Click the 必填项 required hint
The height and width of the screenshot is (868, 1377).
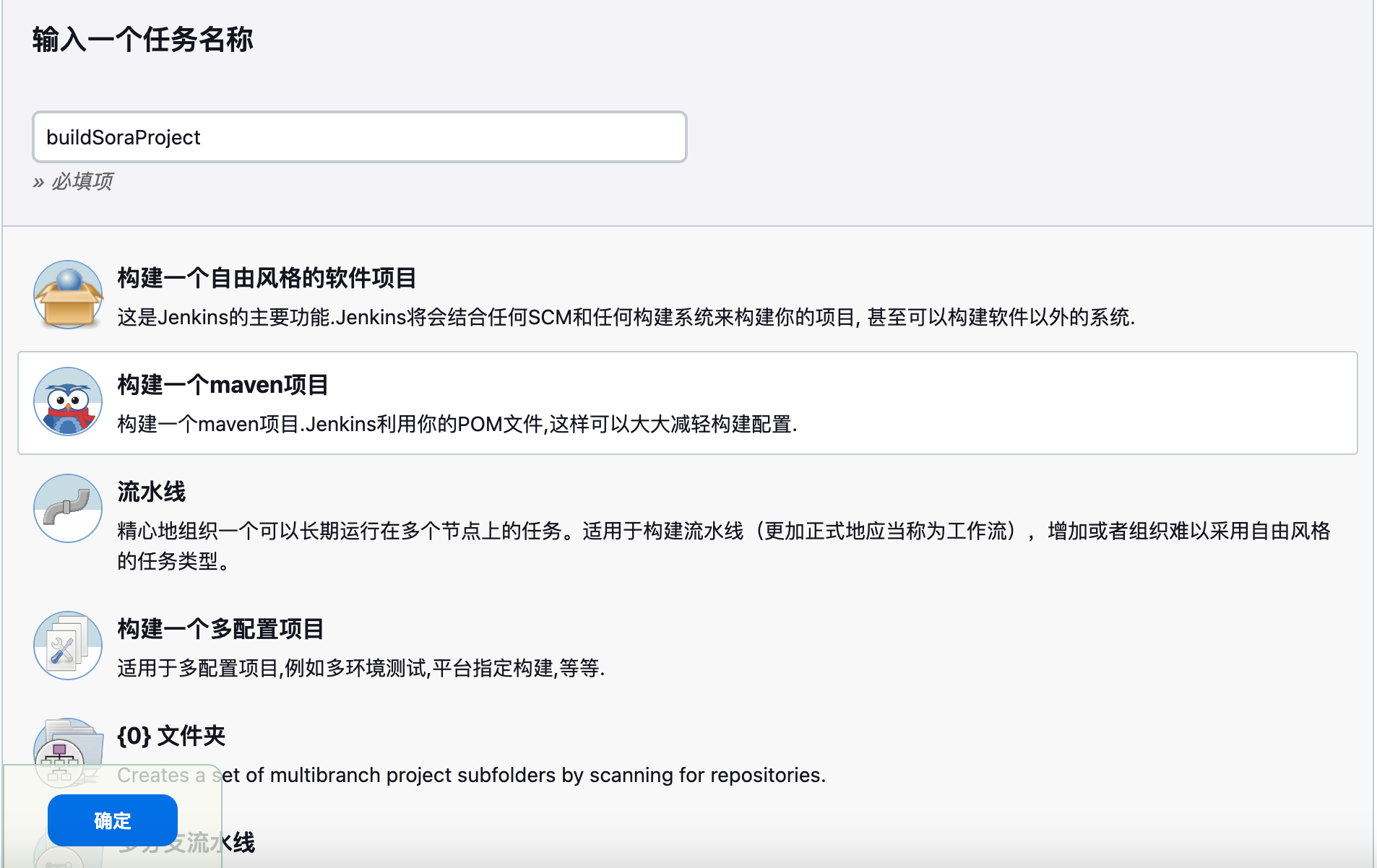pyautogui.click(x=73, y=181)
